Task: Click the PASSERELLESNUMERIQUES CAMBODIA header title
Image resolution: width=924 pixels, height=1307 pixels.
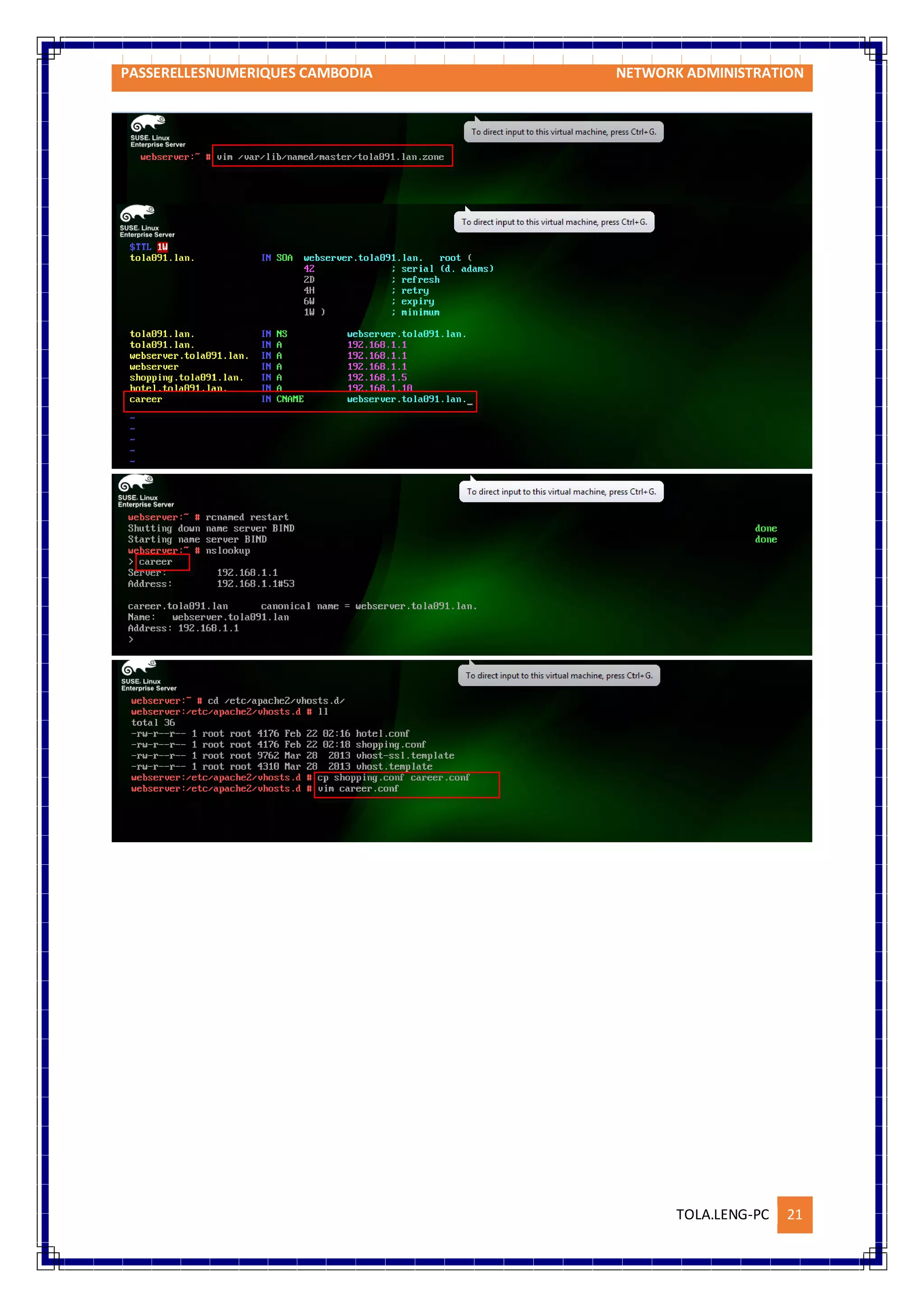Action: coord(246,74)
